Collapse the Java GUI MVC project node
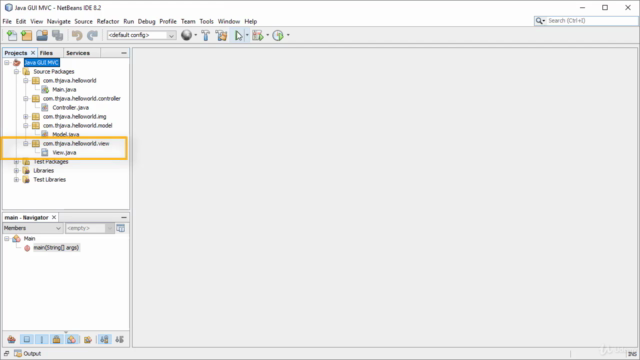640x360 pixels. pyautogui.click(x=7, y=62)
